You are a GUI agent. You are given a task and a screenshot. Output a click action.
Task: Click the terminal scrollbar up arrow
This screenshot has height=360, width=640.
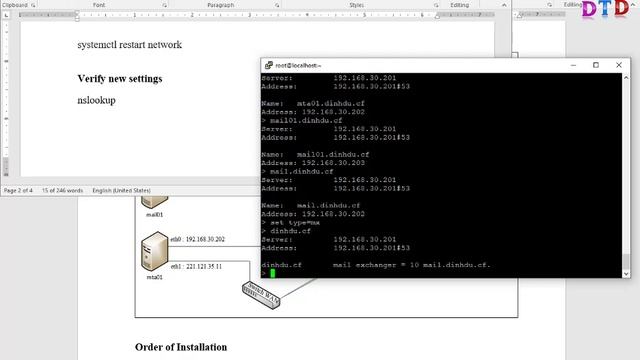[x=626, y=78]
